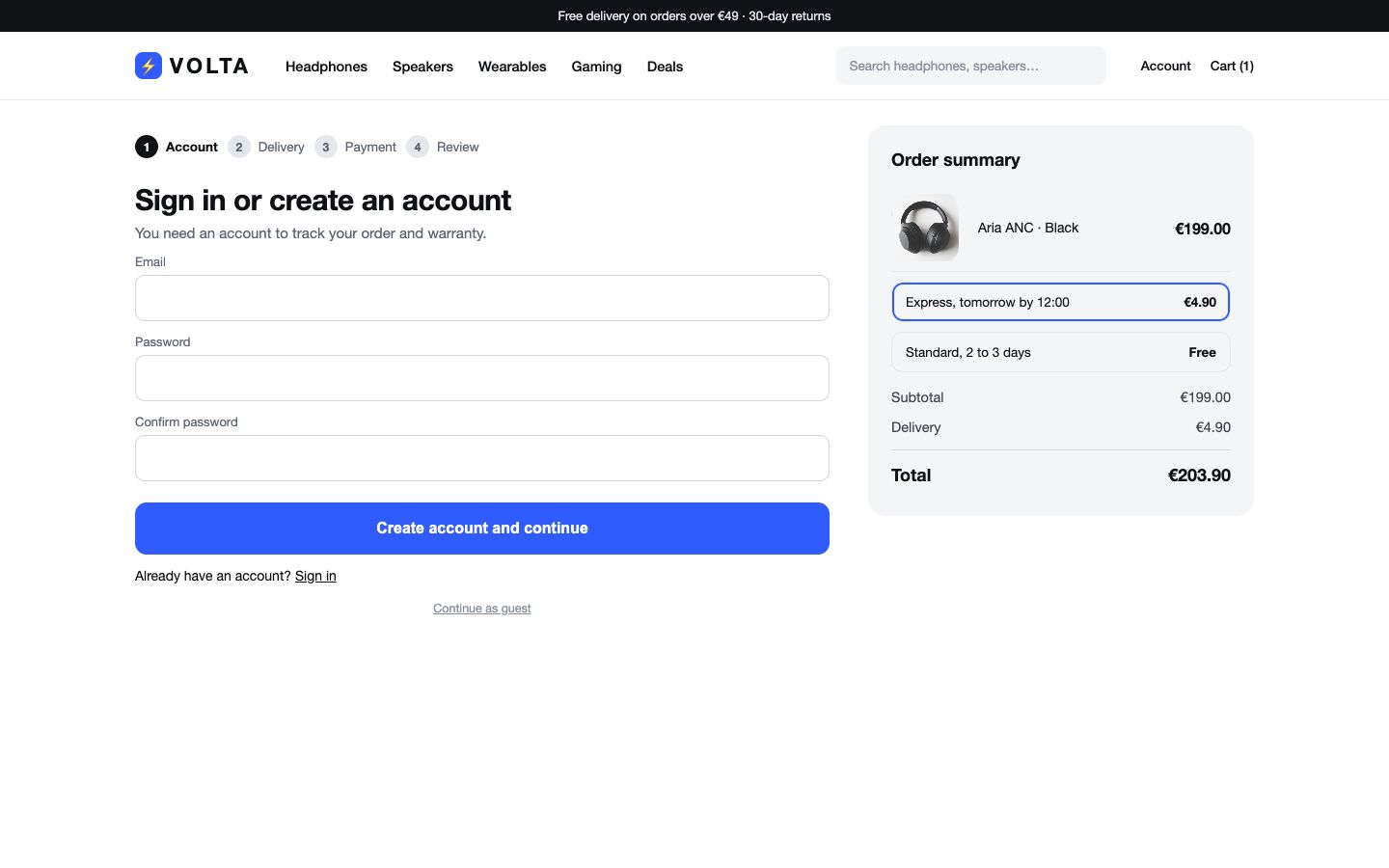Click the Aria ANC · Black product name

tap(1028, 228)
